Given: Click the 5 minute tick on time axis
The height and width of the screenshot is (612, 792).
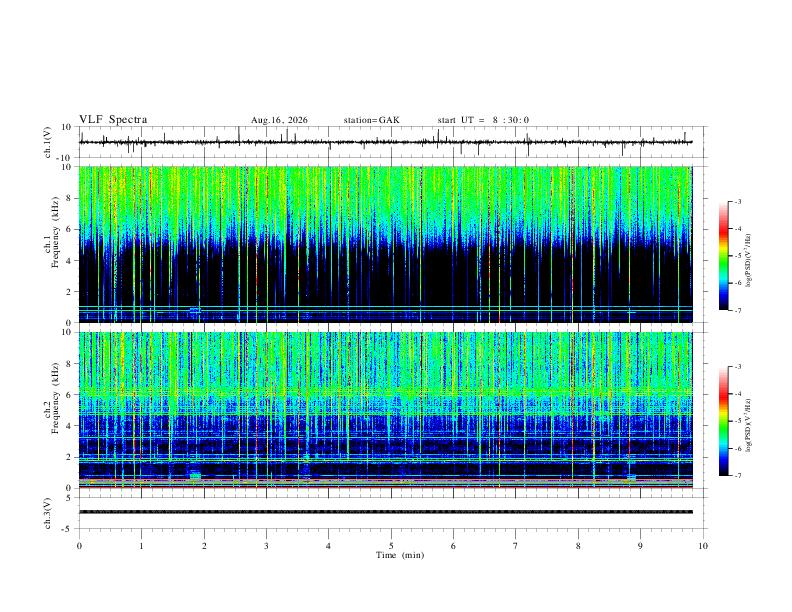Looking at the screenshot, I should pos(391,546).
